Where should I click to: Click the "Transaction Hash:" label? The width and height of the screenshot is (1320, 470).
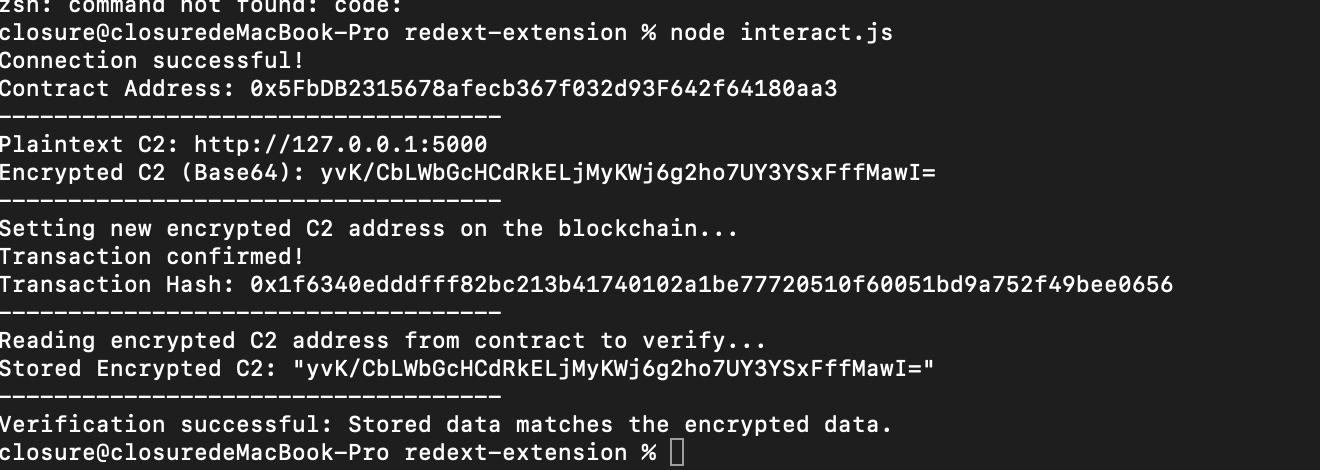click(117, 285)
